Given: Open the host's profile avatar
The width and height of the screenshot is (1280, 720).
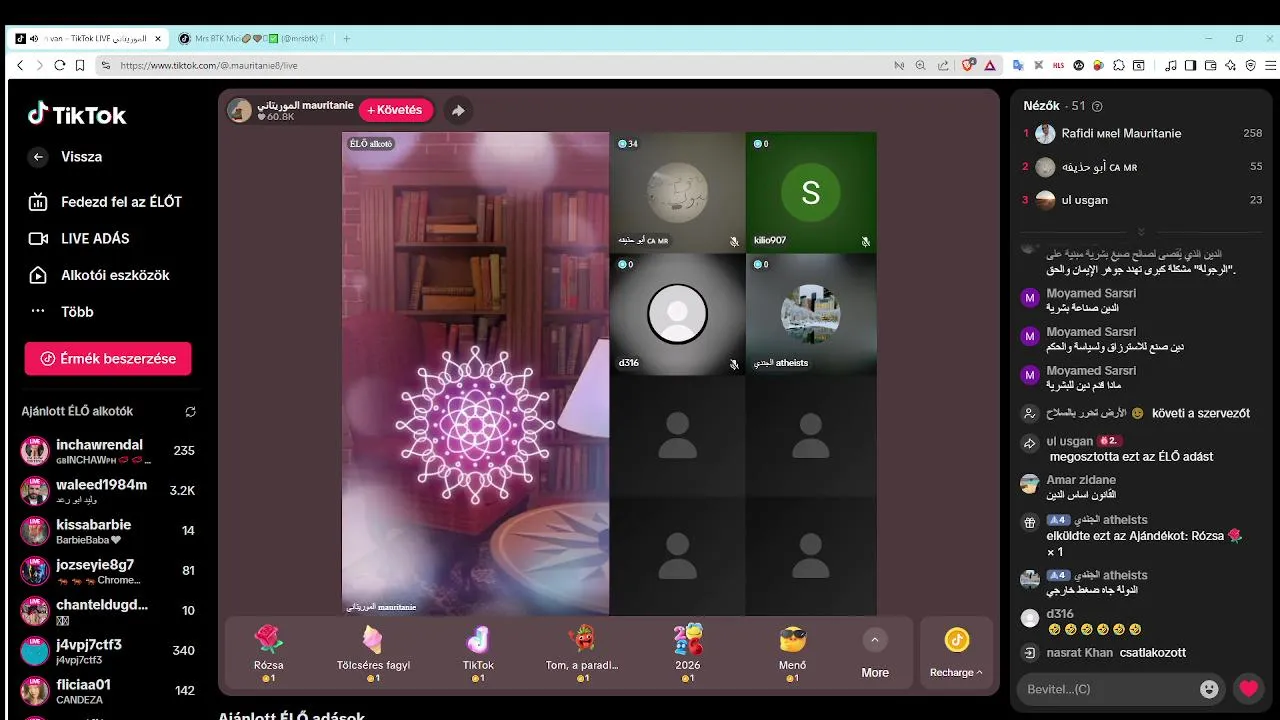Looking at the screenshot, I should [x=240, y=110].
